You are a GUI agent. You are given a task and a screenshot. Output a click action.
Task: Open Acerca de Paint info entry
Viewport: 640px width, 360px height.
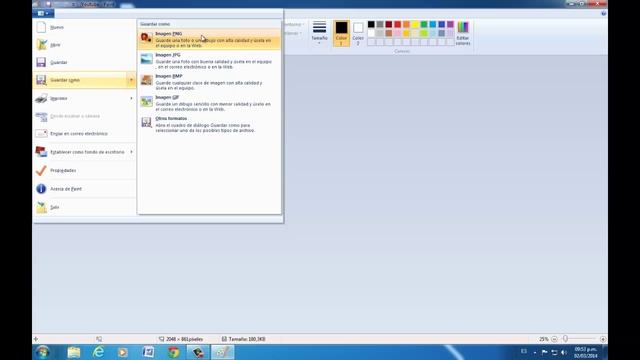(84, 189)
